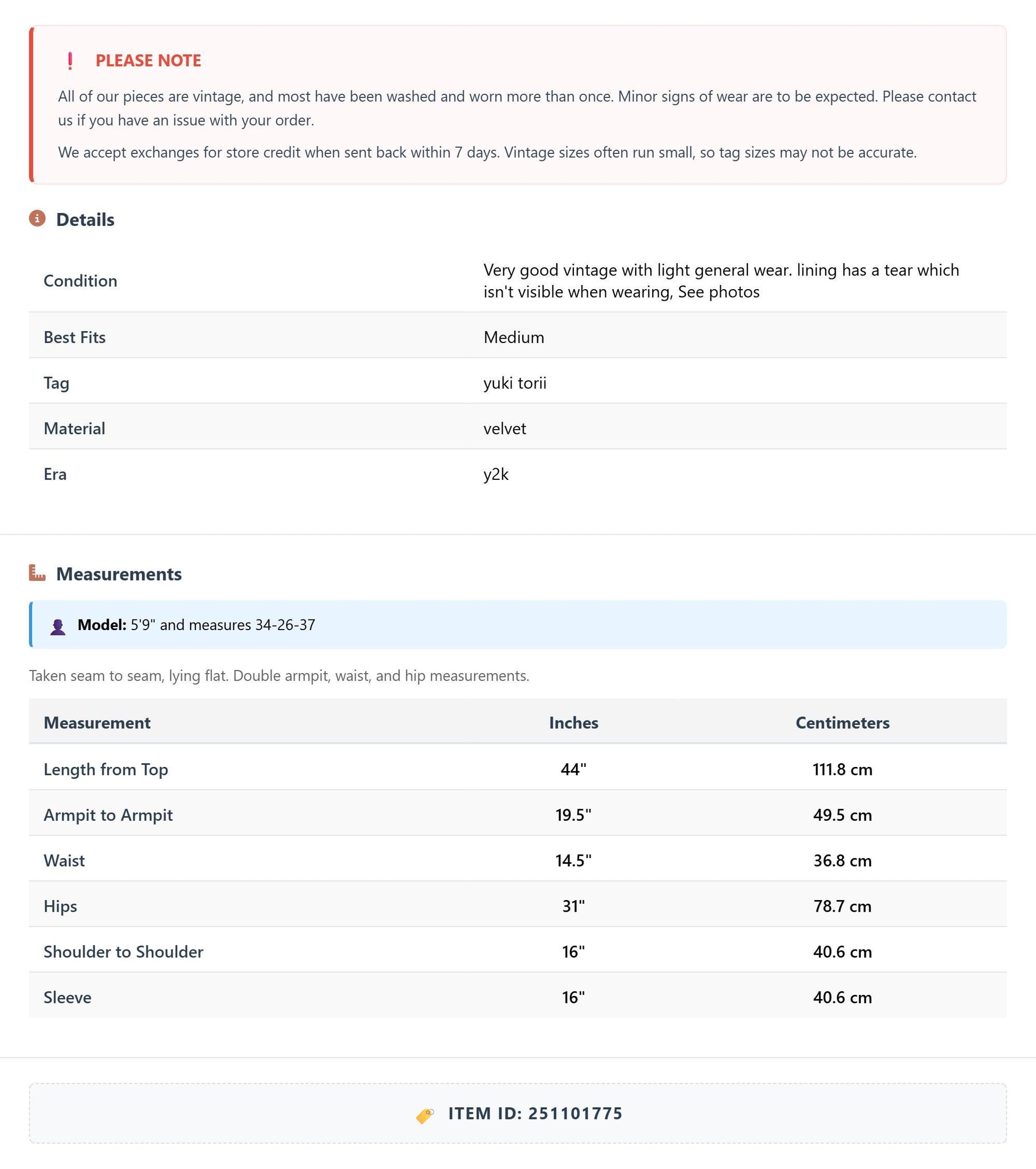Select the Inches column header

[573, 722]
